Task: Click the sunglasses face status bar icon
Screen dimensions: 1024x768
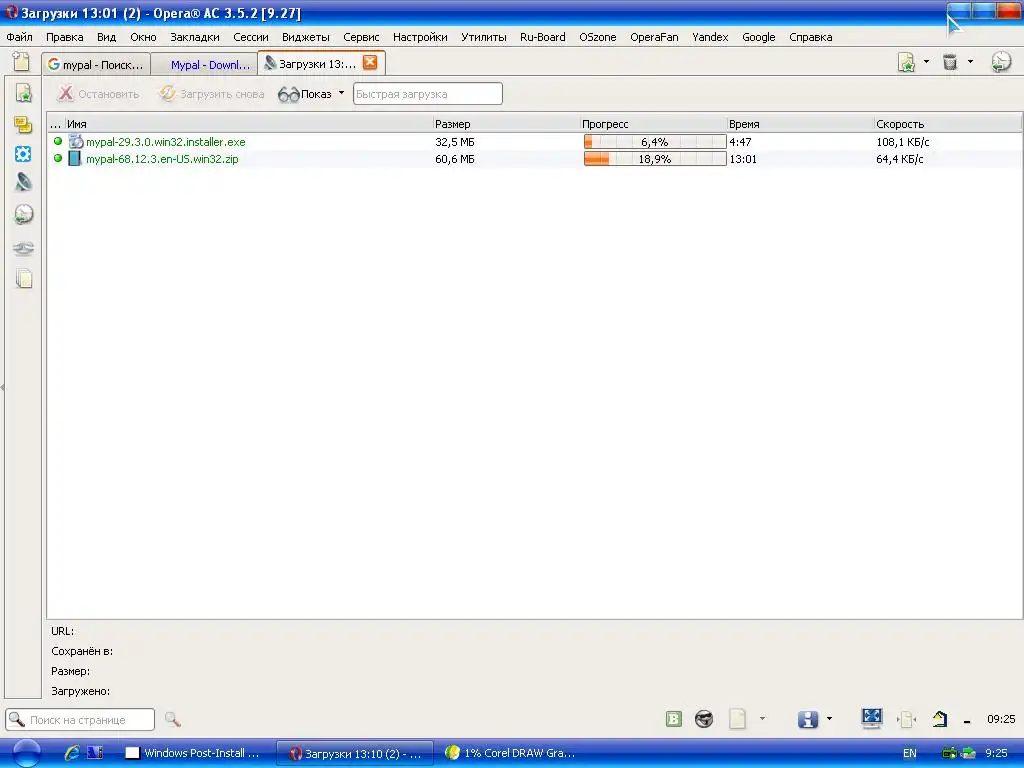Action: coord(704,719)
